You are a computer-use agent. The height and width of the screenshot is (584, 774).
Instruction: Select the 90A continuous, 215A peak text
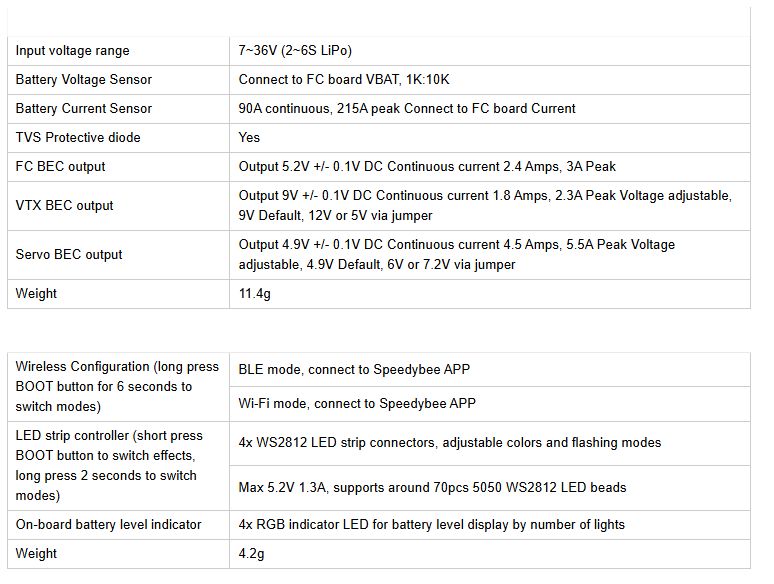click(407, 109)
